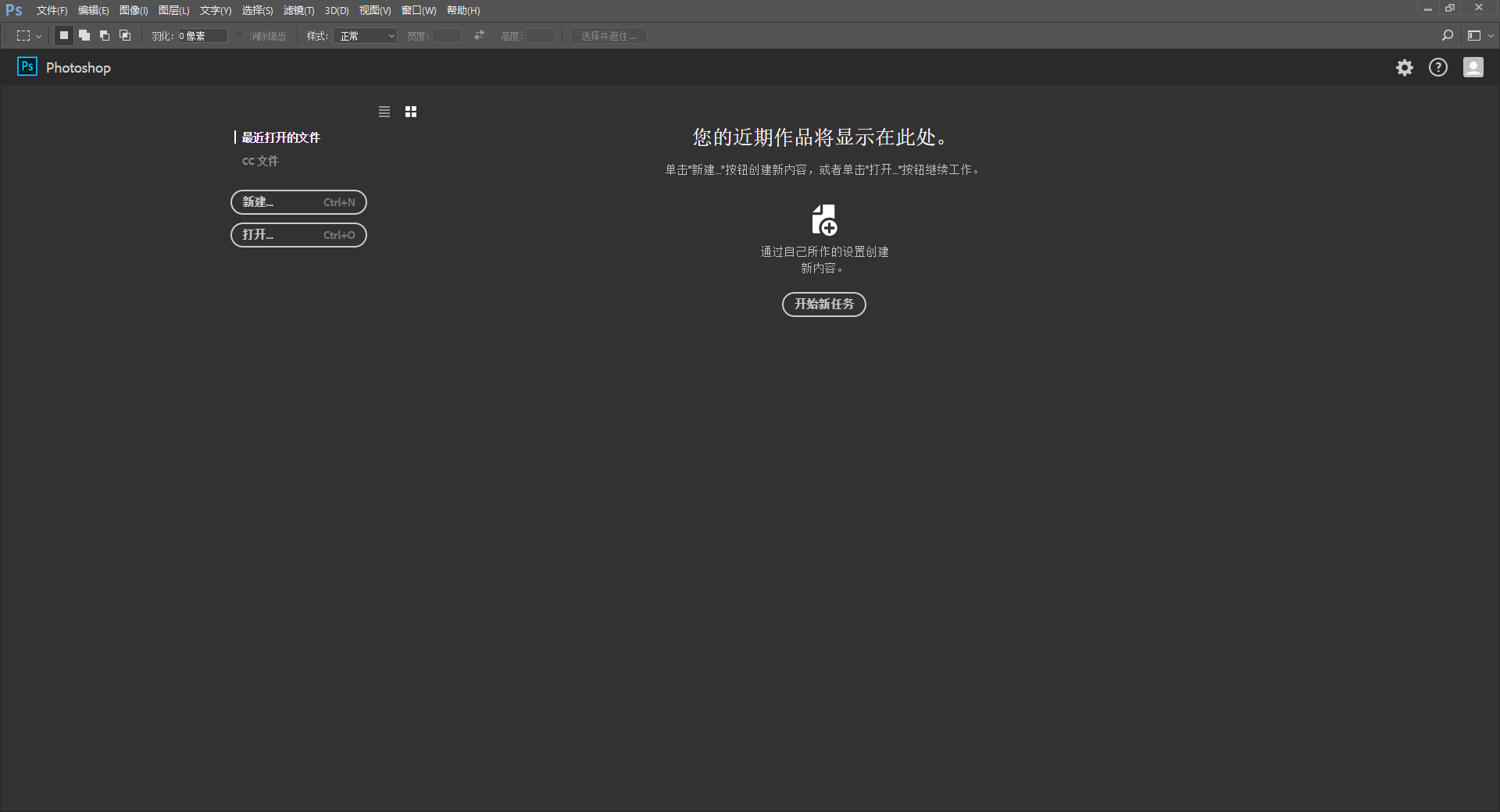This screenshot has height=812, width=1500.
Task: Open settings via the gear icon
Action: pyautogui.click(x=1405, y=68)
